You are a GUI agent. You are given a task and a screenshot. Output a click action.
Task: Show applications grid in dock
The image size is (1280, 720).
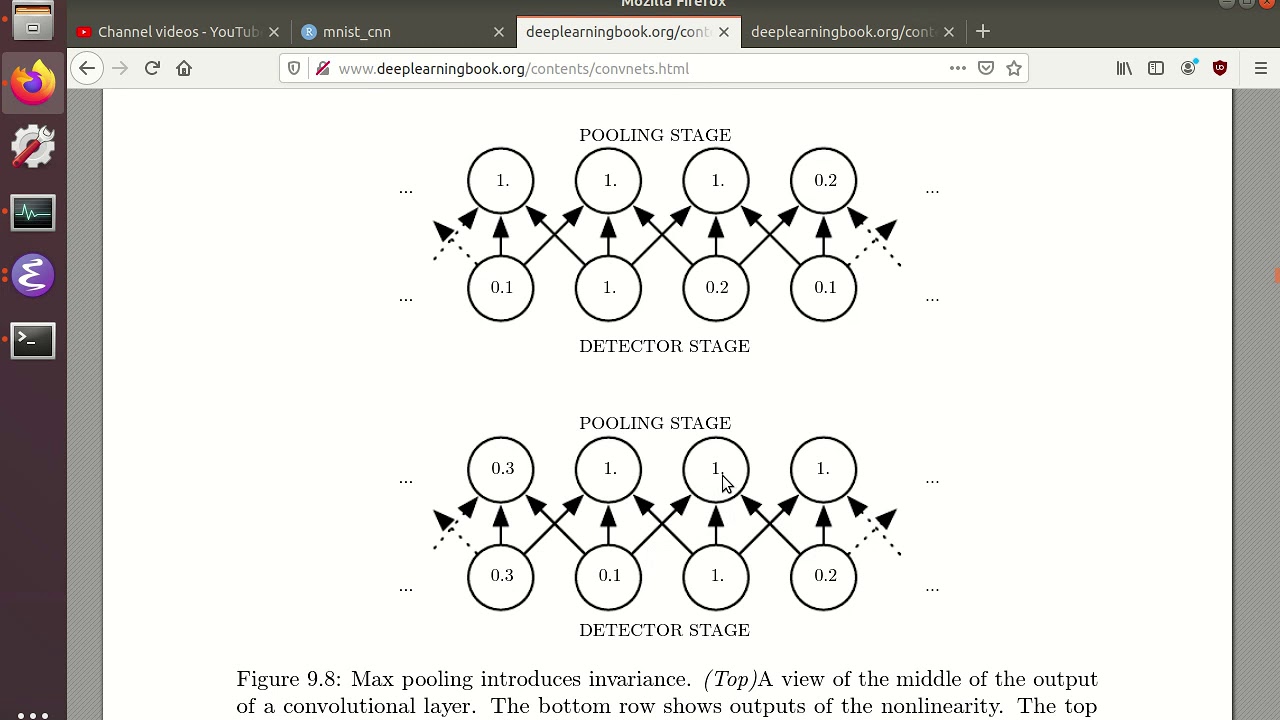point(33,714)
